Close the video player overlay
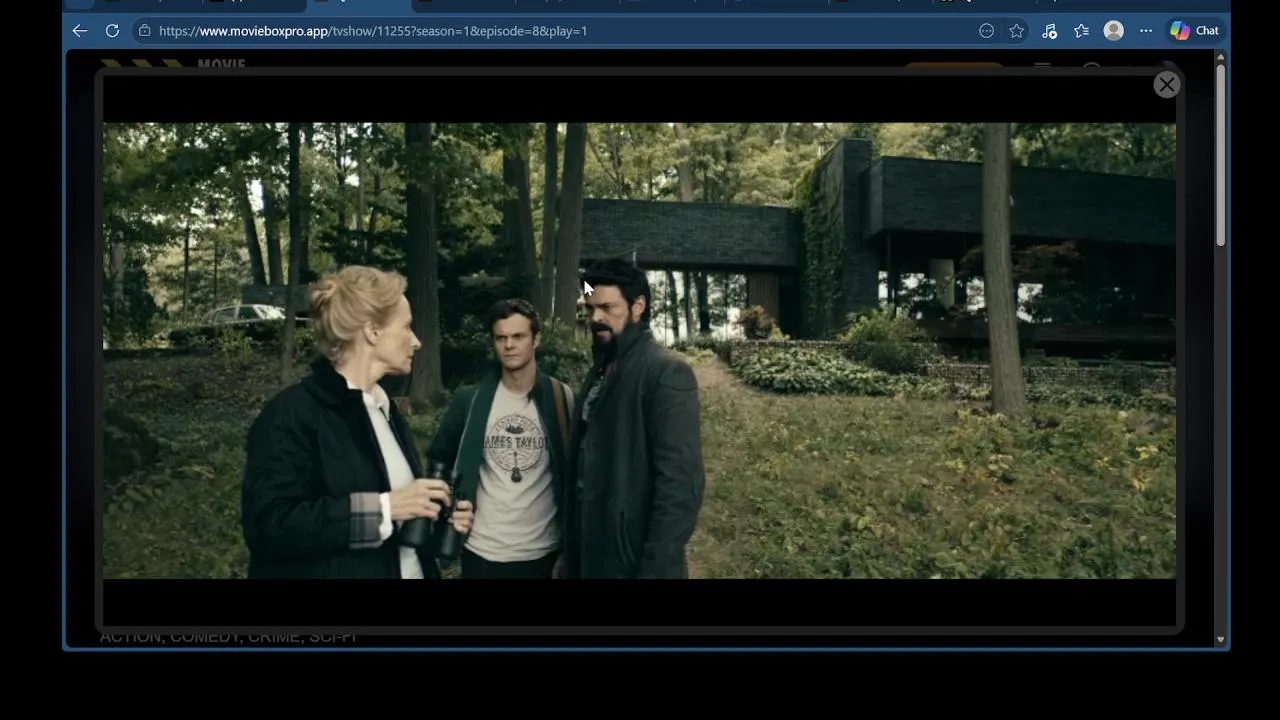 pyautogui.click(x=1166, y=85)
